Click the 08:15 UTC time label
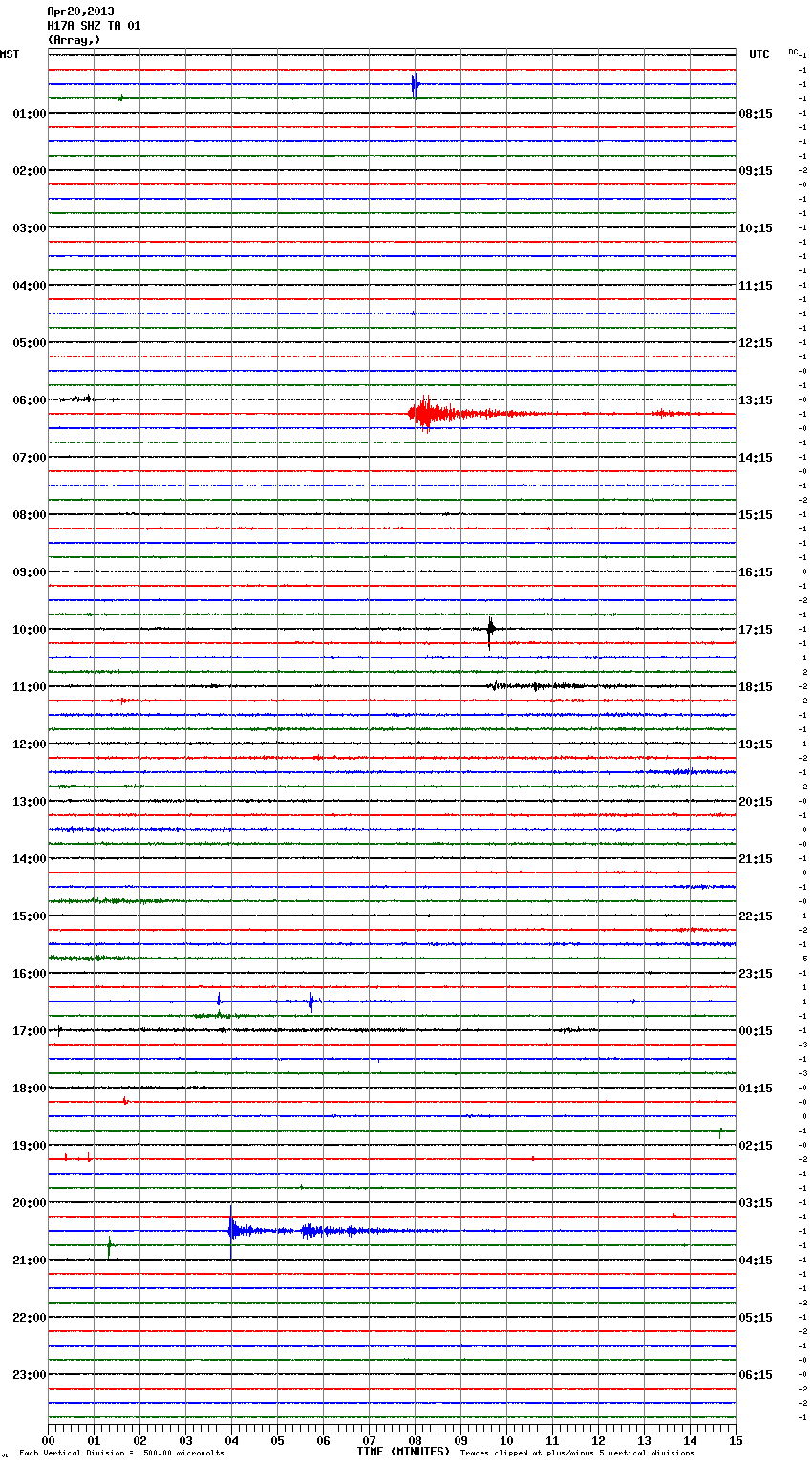This screenshot has width=812, height=1466. (x=756, y=114)
